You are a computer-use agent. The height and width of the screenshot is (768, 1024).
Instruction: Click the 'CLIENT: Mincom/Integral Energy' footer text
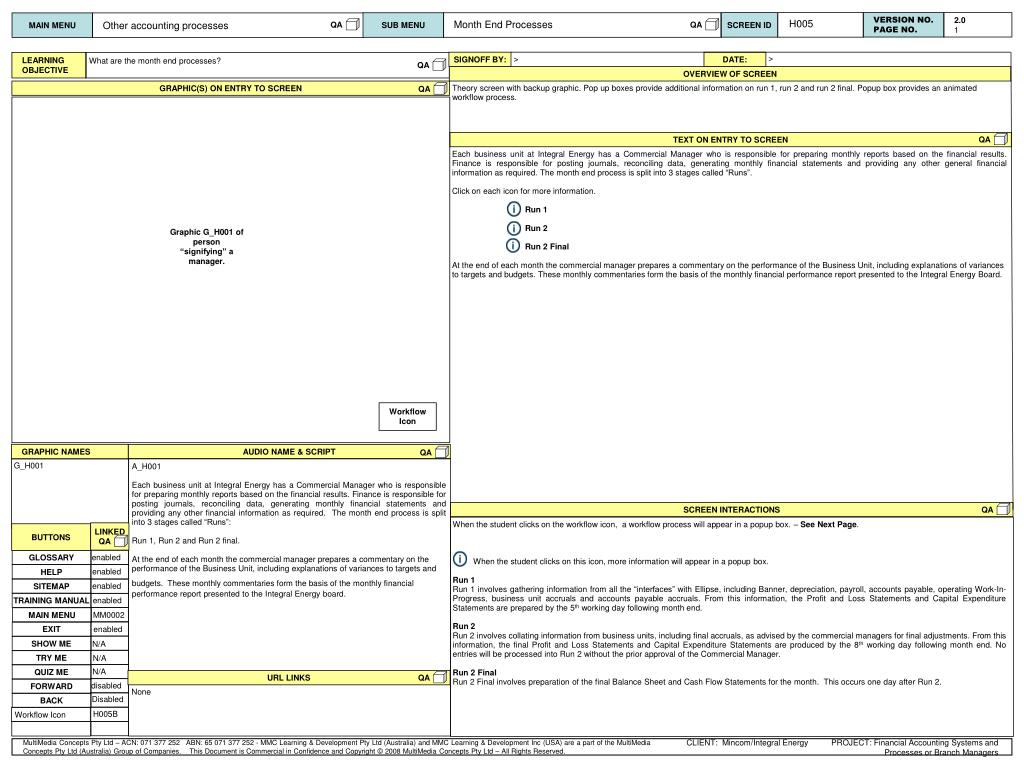click(747, 743)
